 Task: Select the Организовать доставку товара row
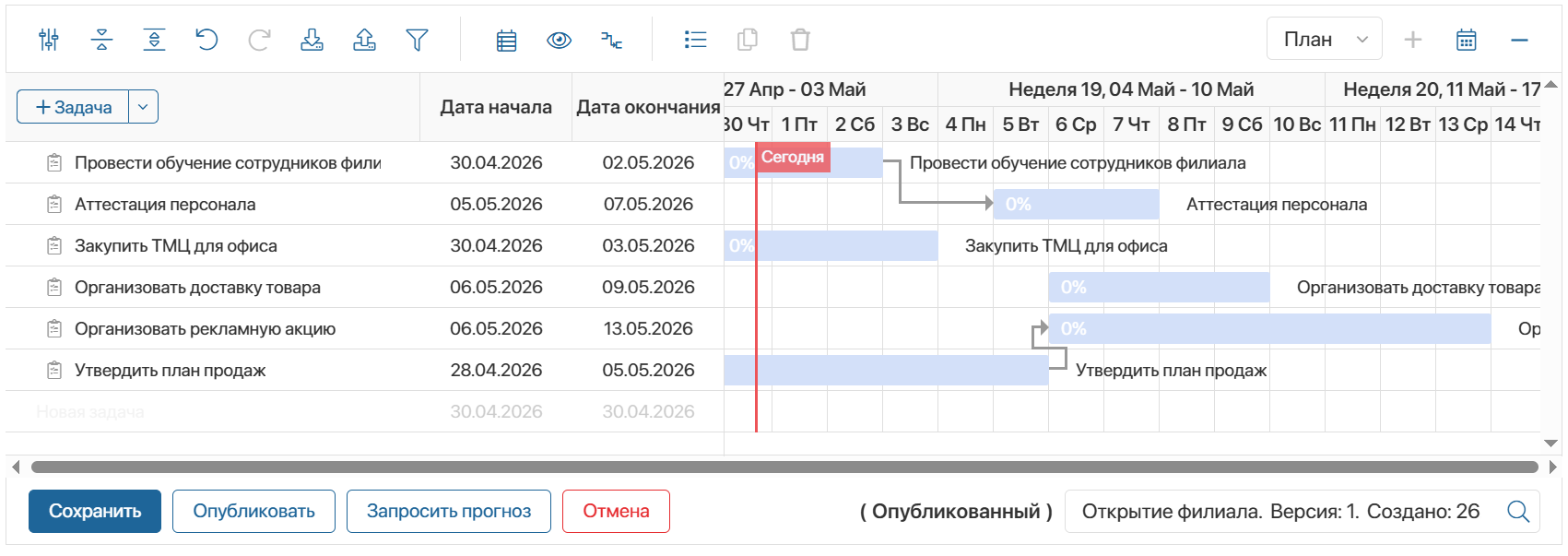click(365, 287)
